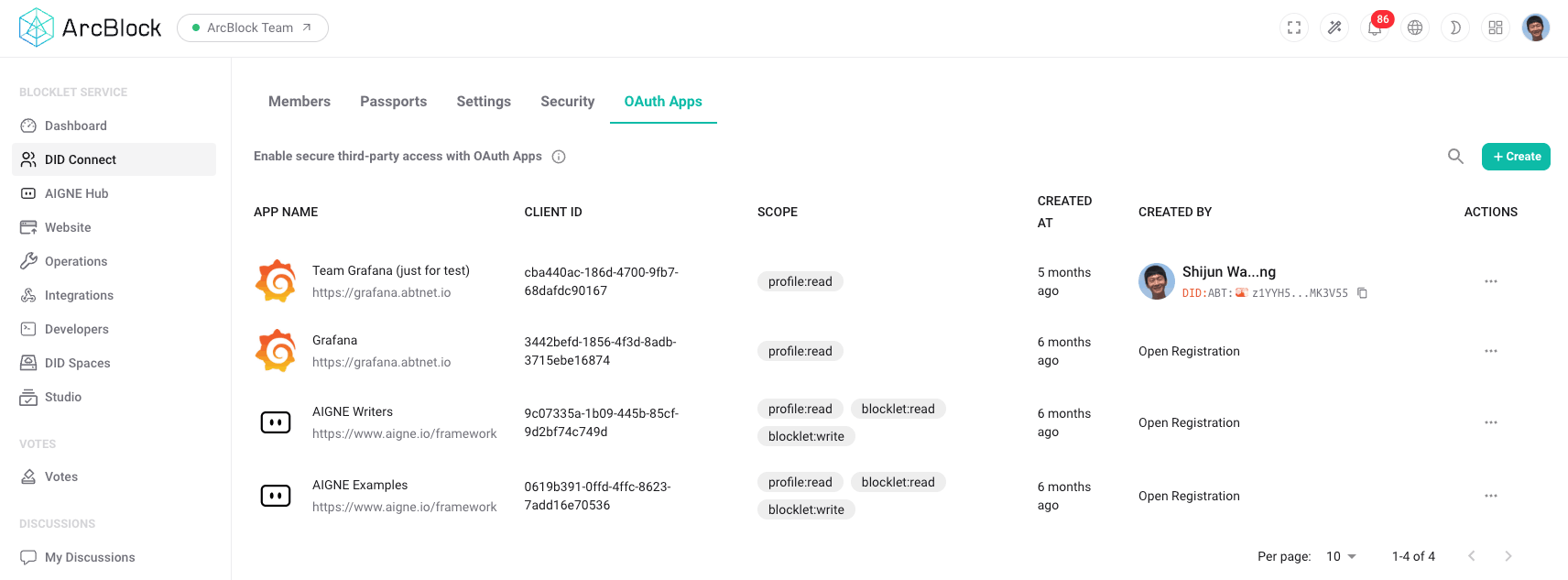
Task: Go to next page arrow
Action: [x=1508, y=556]
